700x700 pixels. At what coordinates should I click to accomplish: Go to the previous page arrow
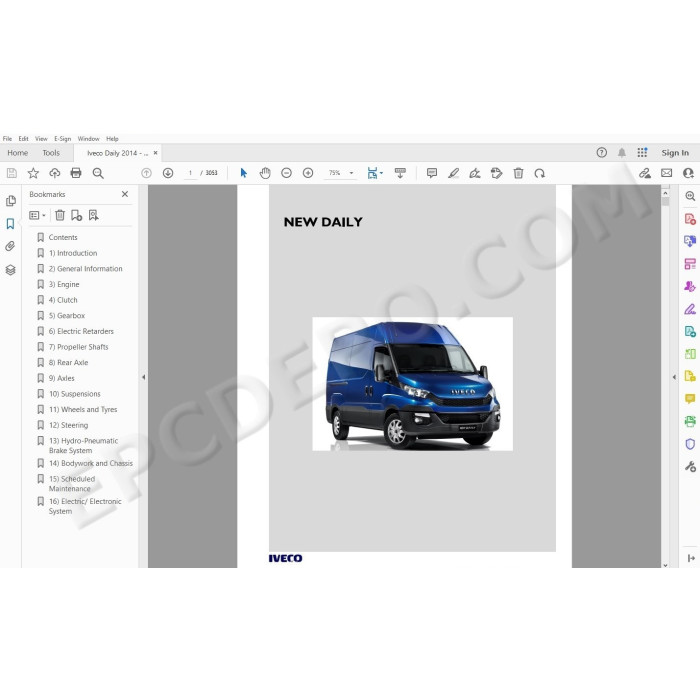[x=146, y=173]
